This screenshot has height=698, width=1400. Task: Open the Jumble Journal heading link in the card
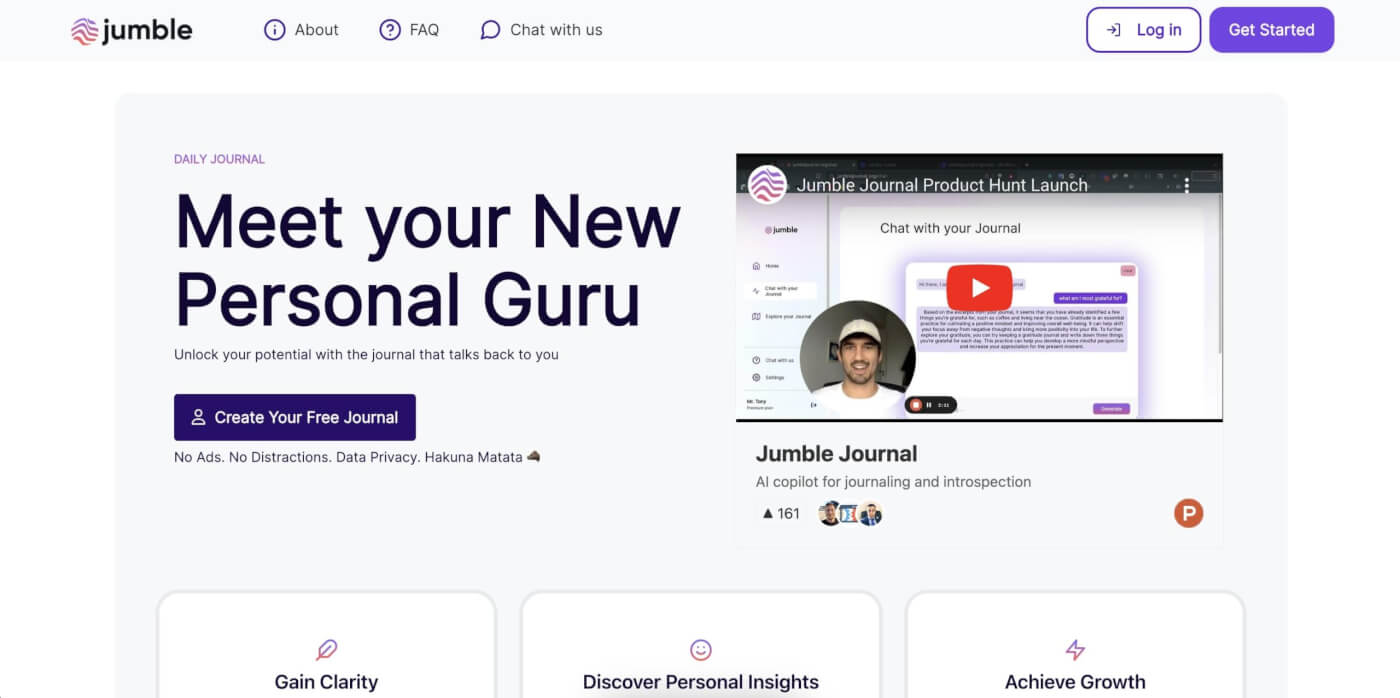point(836,454)
